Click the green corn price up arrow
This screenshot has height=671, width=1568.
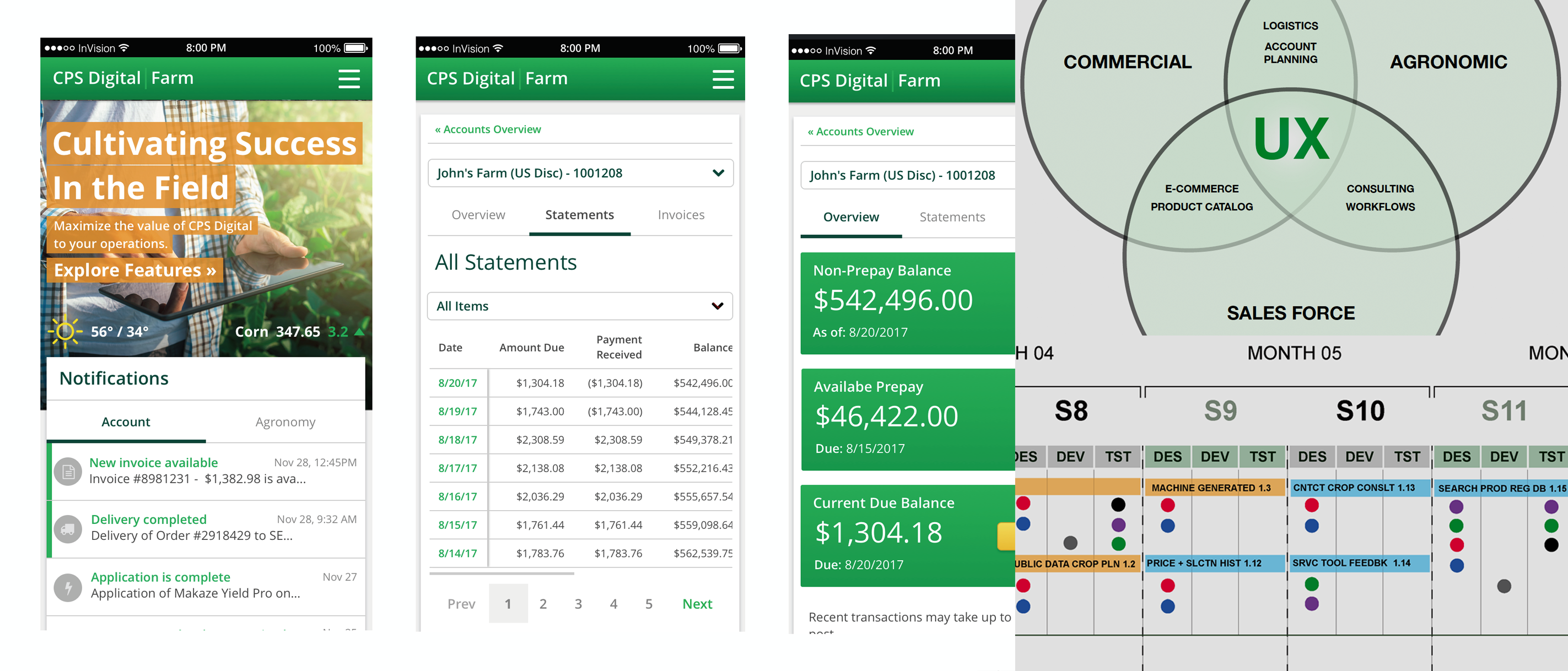(x=359, y=332)
